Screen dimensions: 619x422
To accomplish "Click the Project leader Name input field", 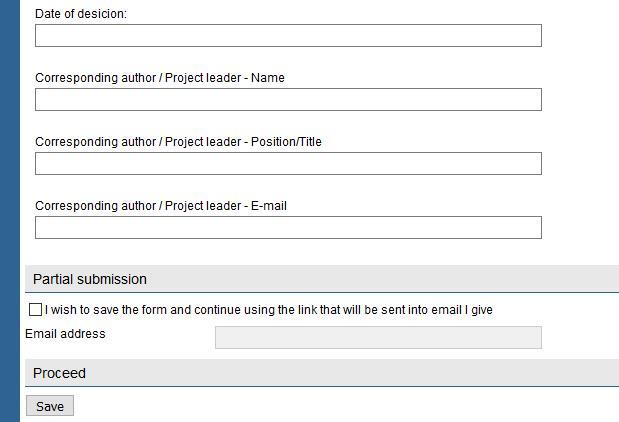I will click(288, 99).
